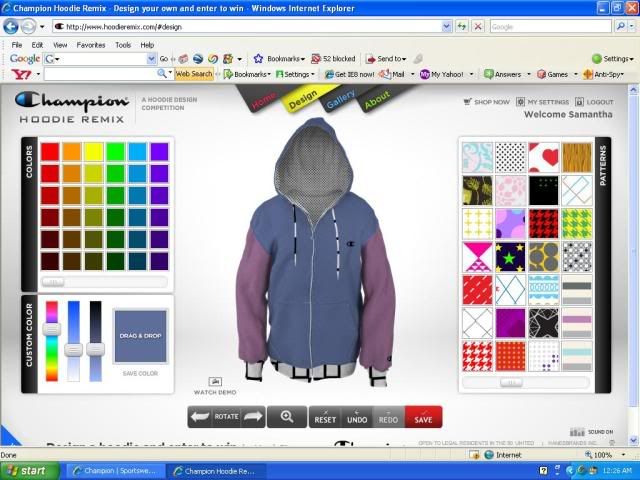Image resolution: width=640 pixels, height=480 pixels.
Task: Click the rainbow hue slider handle
Action: (x=52, y=329)
